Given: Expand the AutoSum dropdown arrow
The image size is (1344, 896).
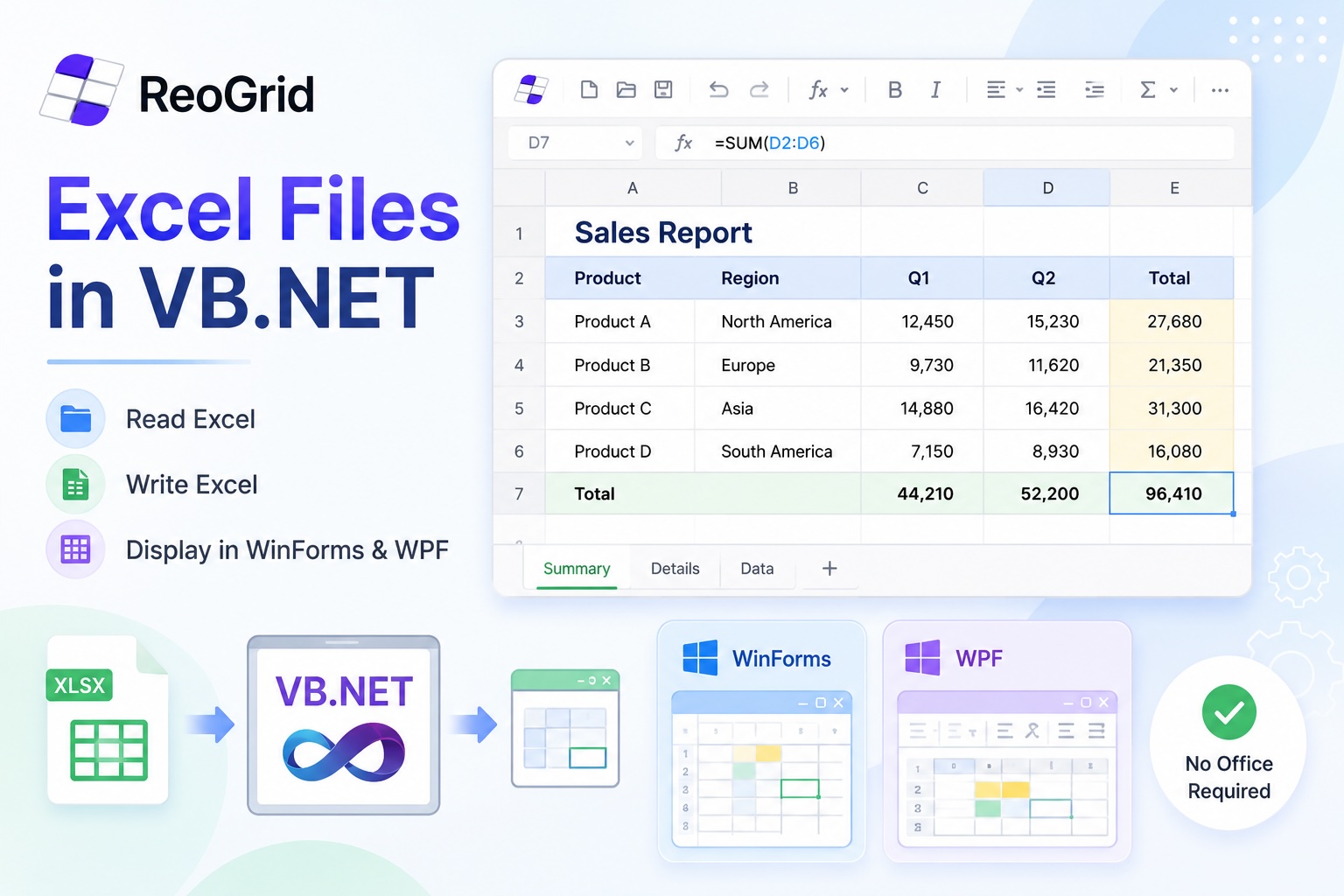Looking at the screenshot, I should 1173,90.
